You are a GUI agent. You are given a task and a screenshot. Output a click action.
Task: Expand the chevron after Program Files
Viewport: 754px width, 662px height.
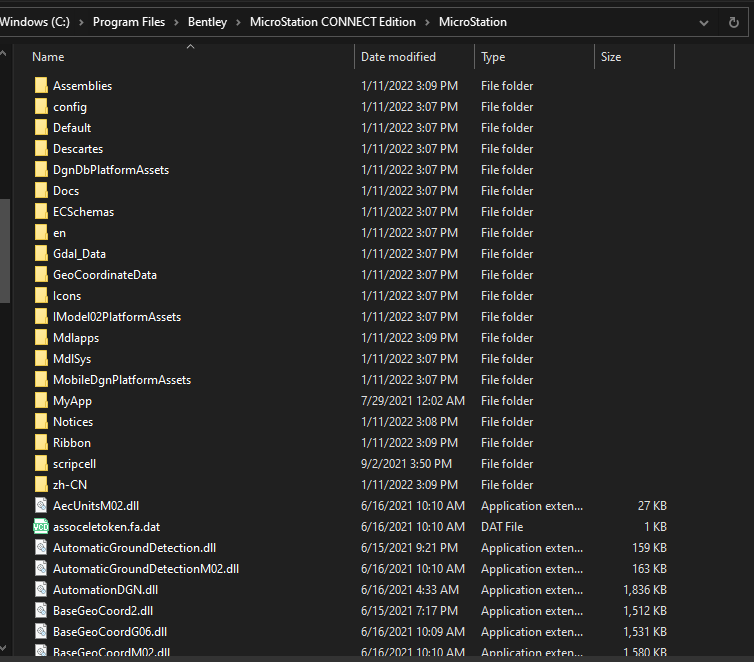(x=176, y=22)
